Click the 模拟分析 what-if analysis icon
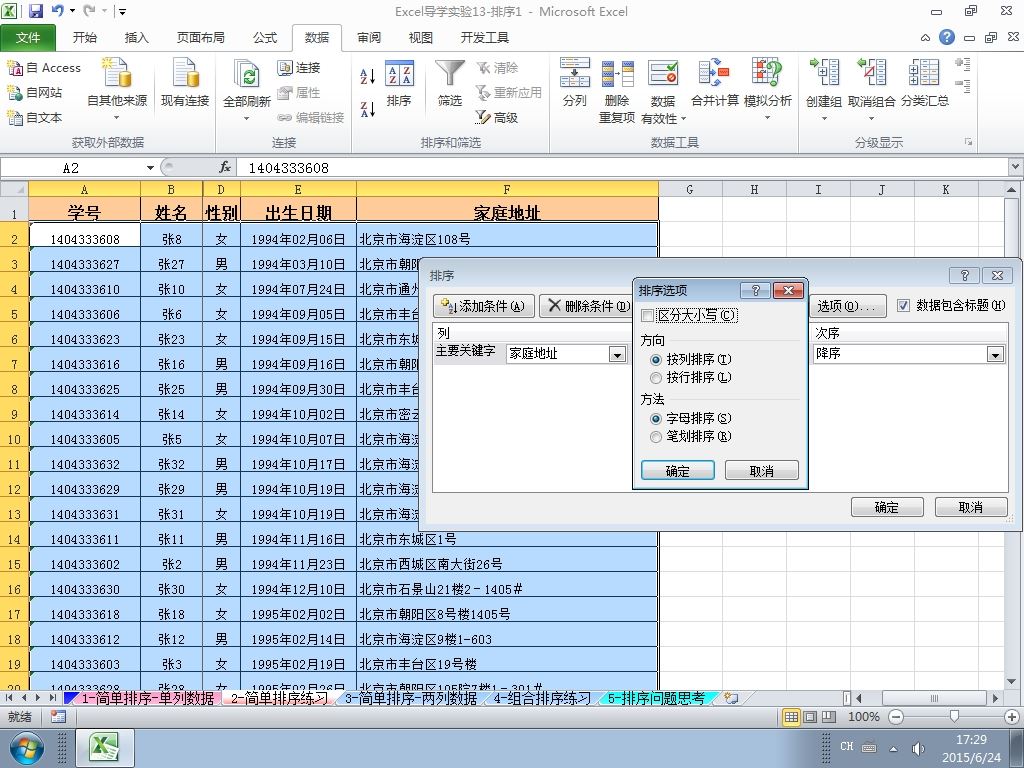Screen dimensions: 1024x768 [767, 72]
